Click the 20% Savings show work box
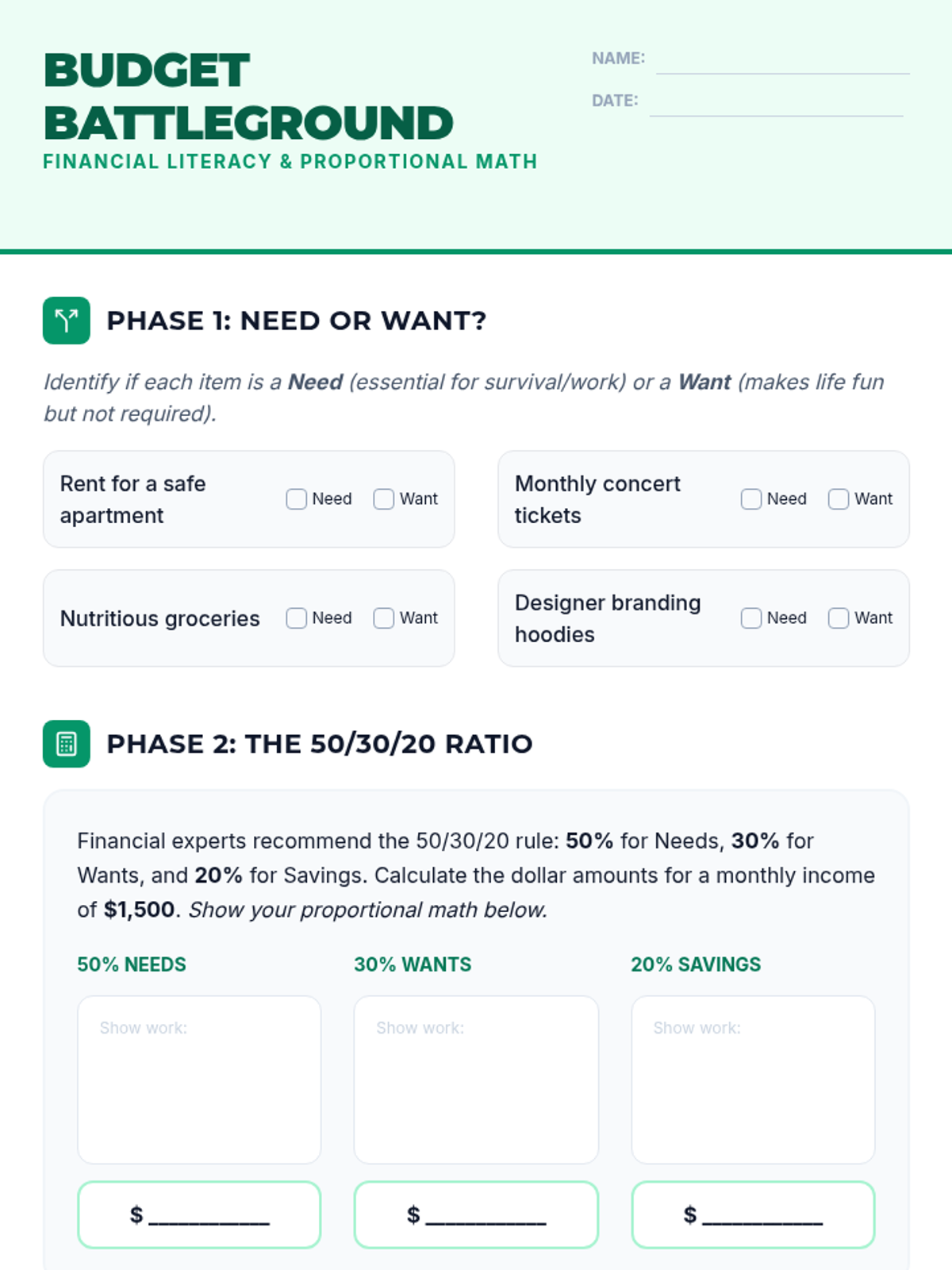This screenshot has width=952, height=1270. pos(753,1080)
